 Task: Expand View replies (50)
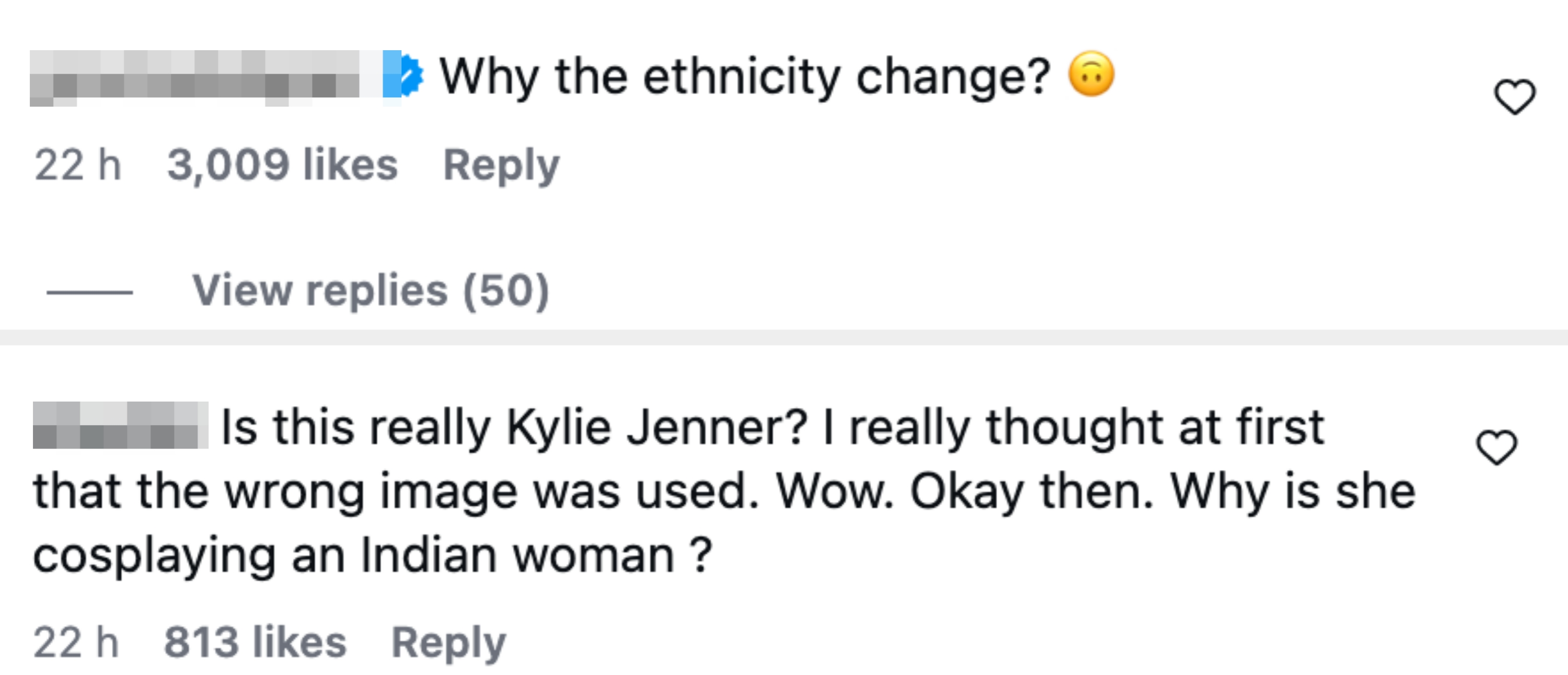(371, 290)
